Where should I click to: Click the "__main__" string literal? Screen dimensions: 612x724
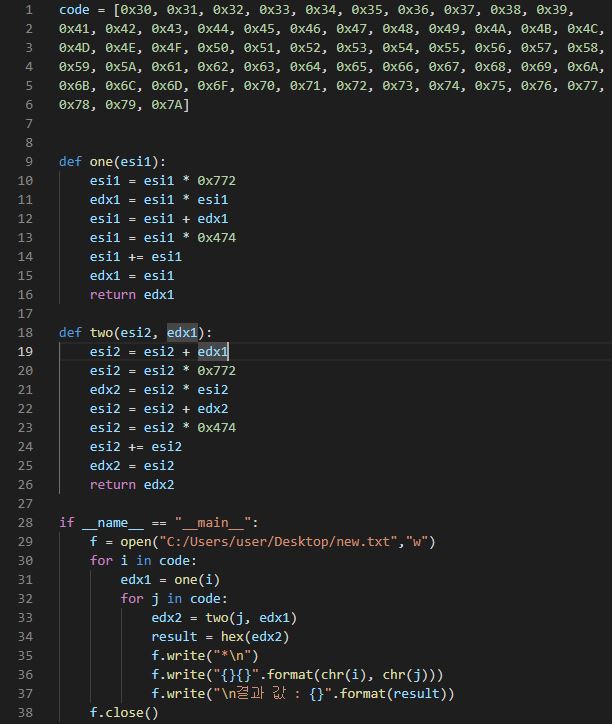213,523
